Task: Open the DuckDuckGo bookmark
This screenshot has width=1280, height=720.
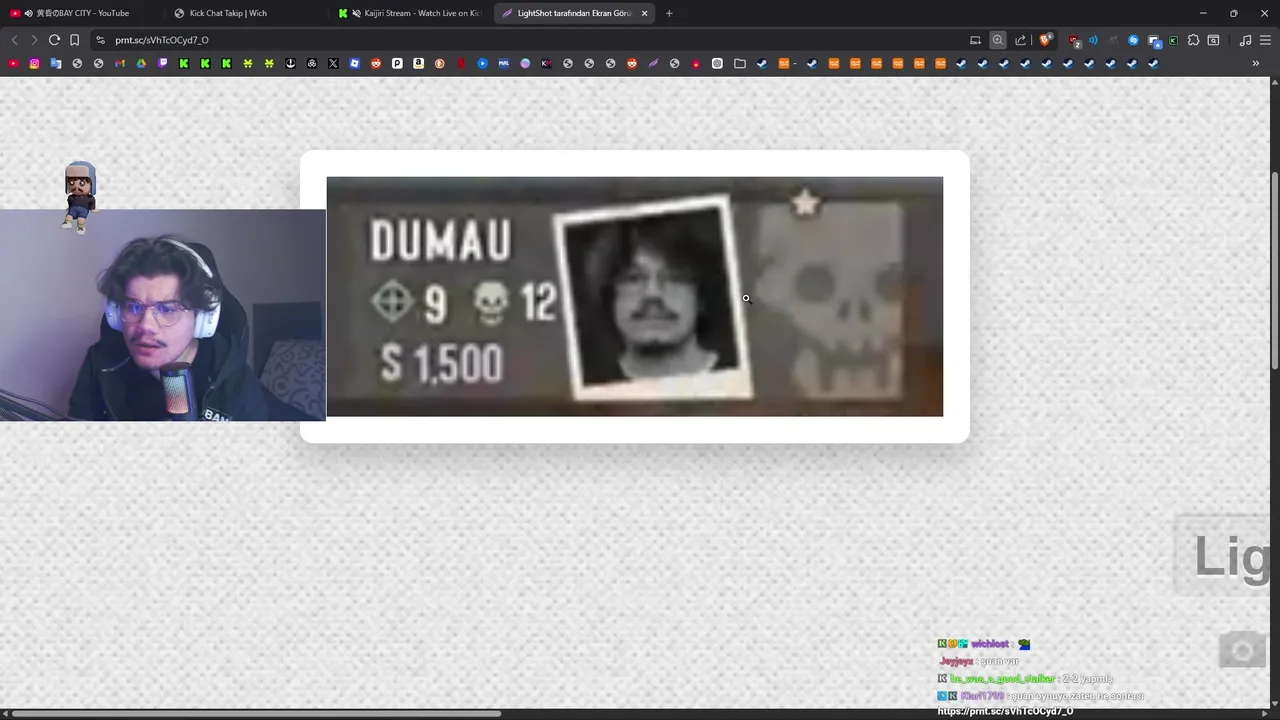Action: coord(439,63)
